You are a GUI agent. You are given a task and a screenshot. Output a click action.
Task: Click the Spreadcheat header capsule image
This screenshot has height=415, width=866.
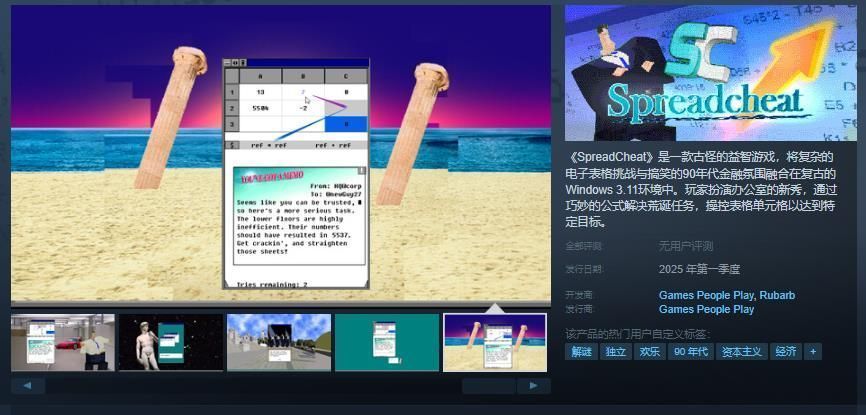coord(710,73)
